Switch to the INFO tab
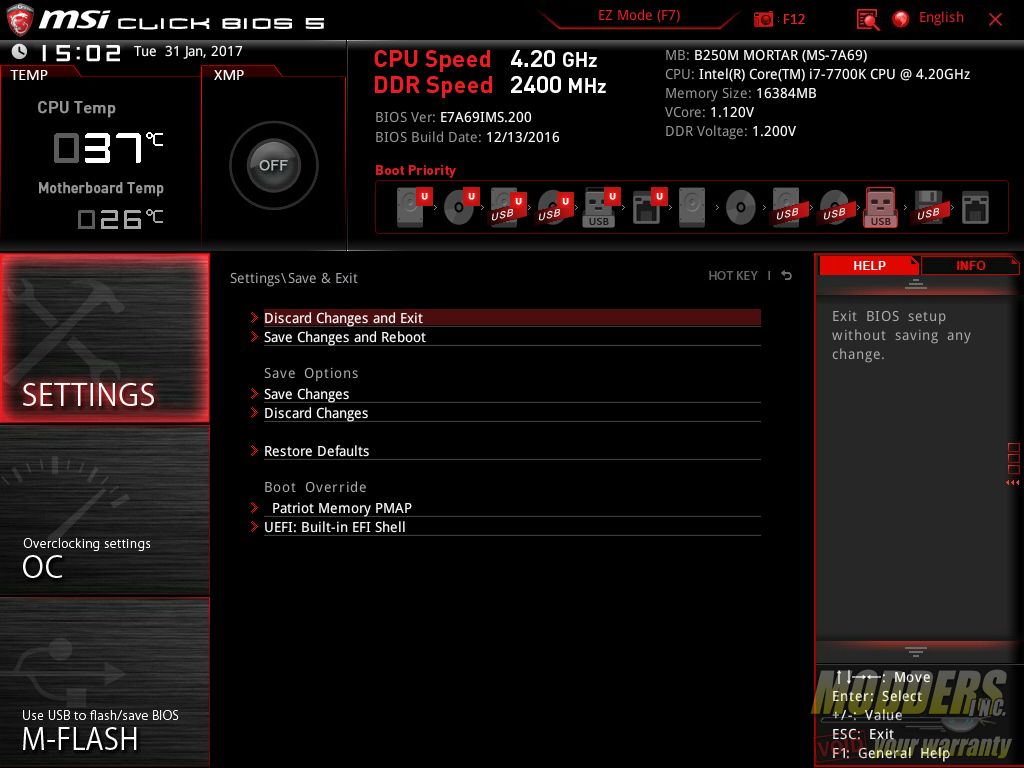1024x768 pixels. (x=970, y=265)
